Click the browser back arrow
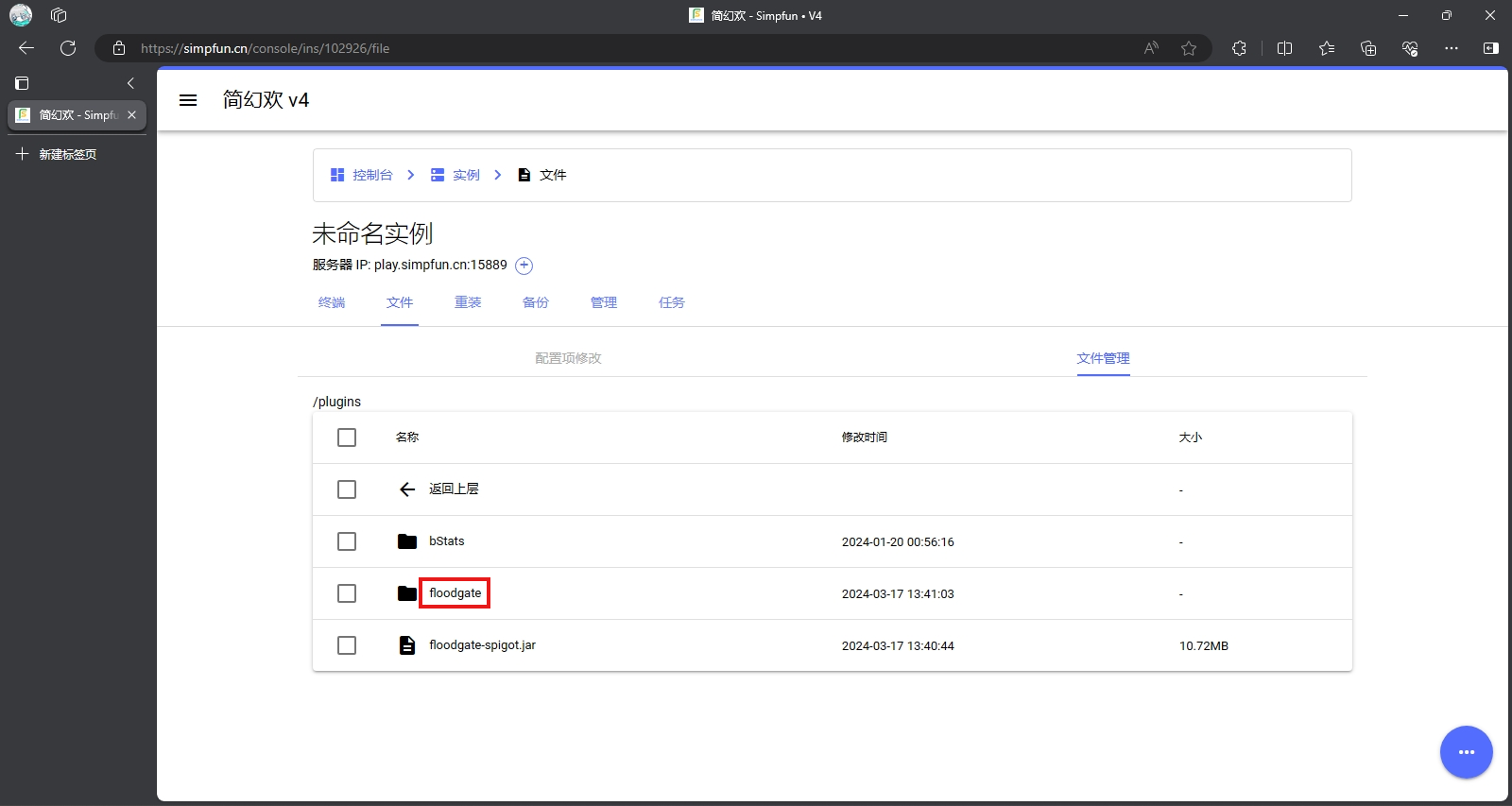 coord(26,48)
